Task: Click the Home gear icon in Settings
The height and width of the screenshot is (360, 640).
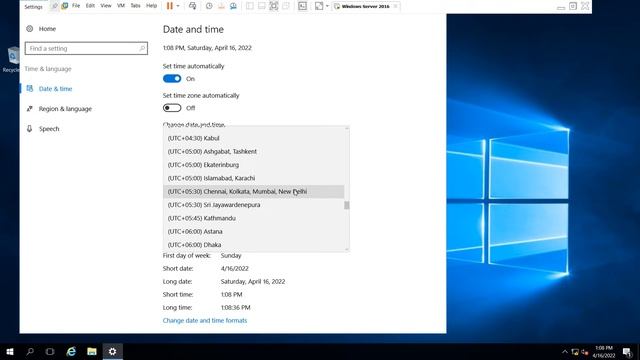Action: tap(29, 29)
